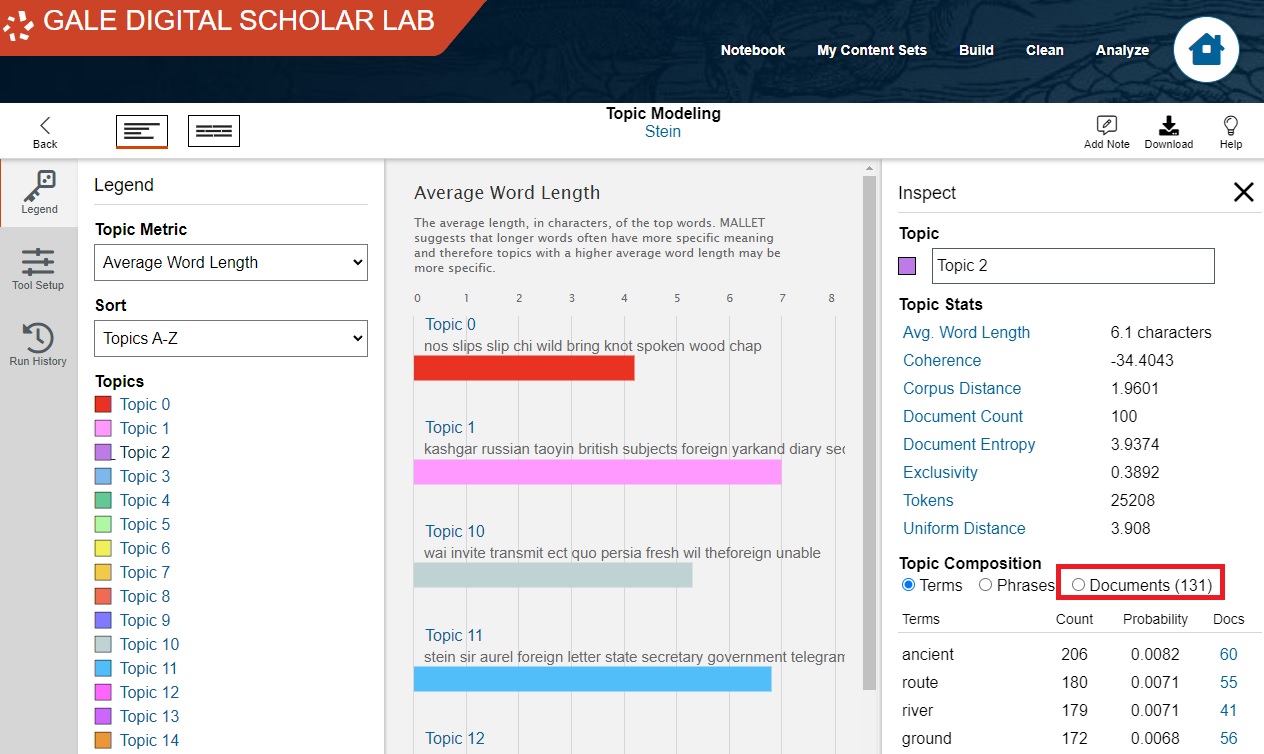Screen dimensions: 1264x754
Task: Go to the Clean menu item
Action: [1045, 50]
